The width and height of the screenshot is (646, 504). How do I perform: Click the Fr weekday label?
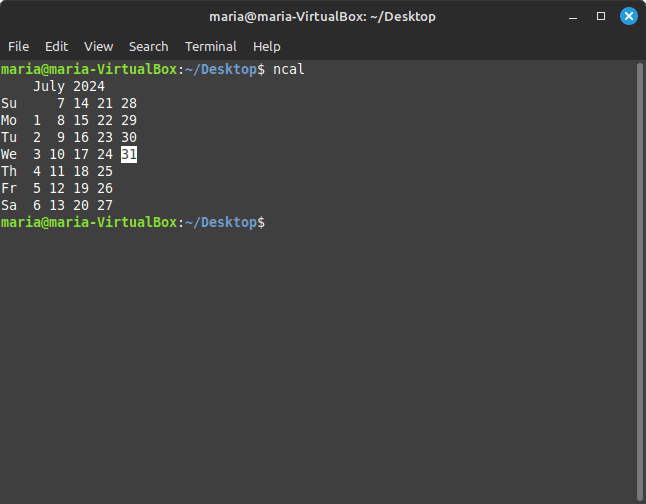9,188
